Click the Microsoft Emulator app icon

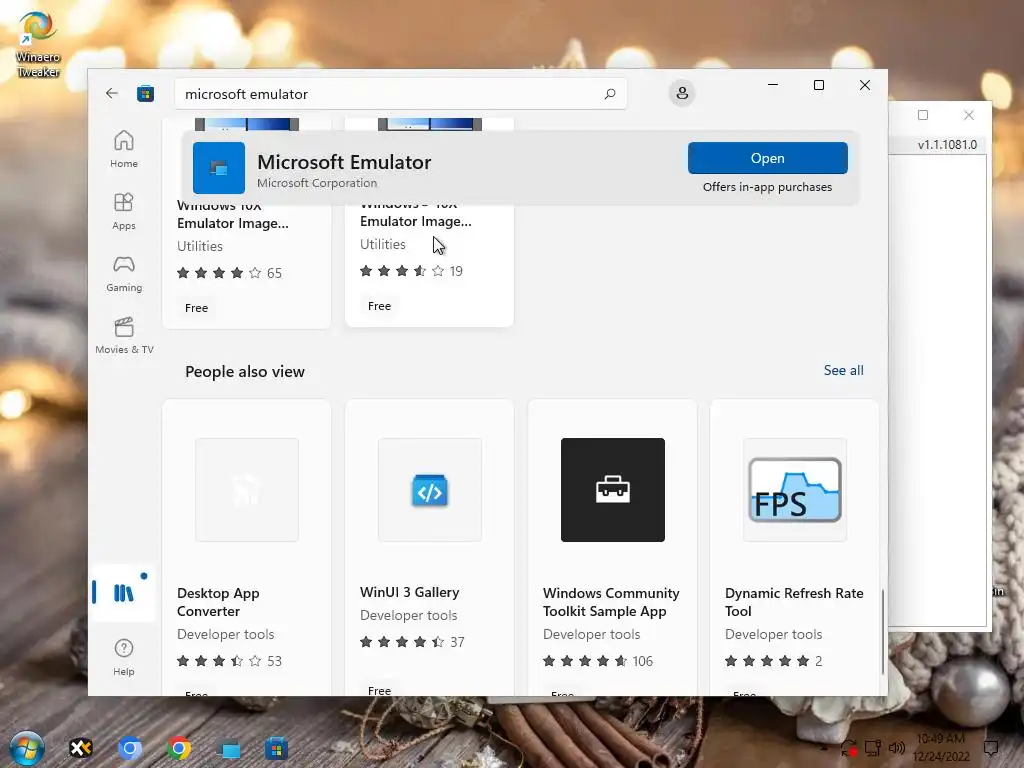coord(219,168)
